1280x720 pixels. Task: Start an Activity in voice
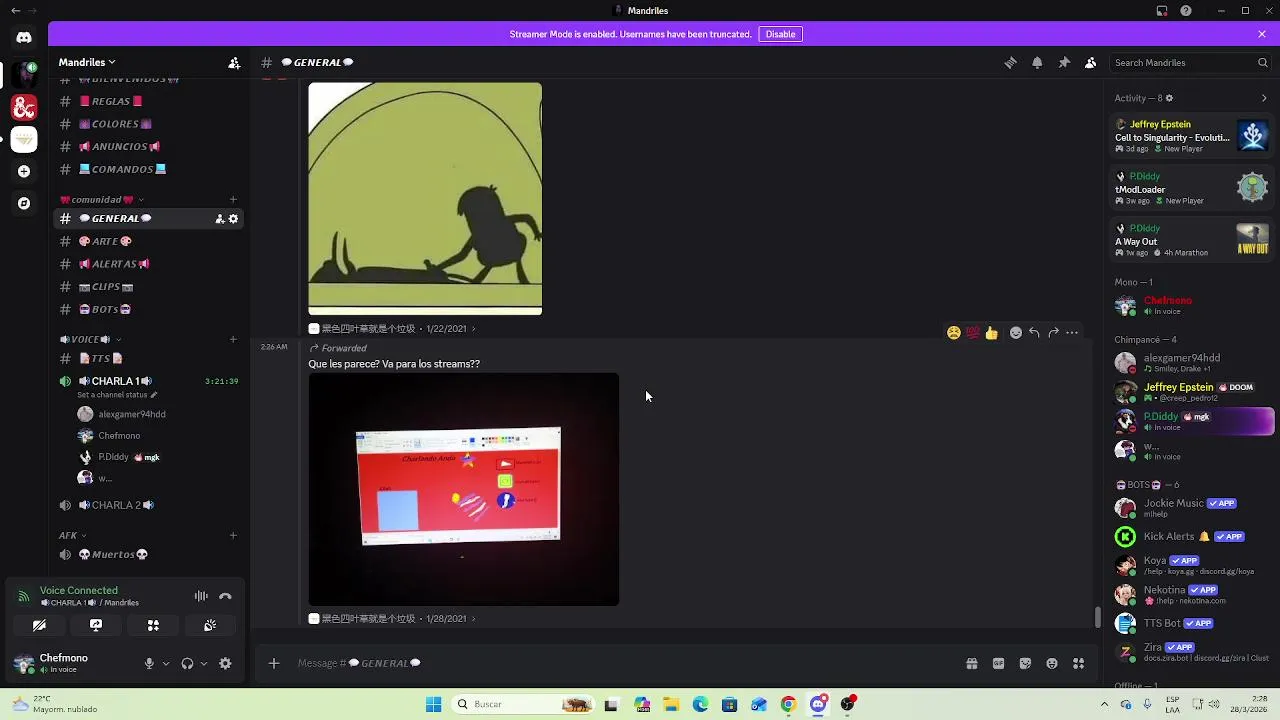[153, 625]
